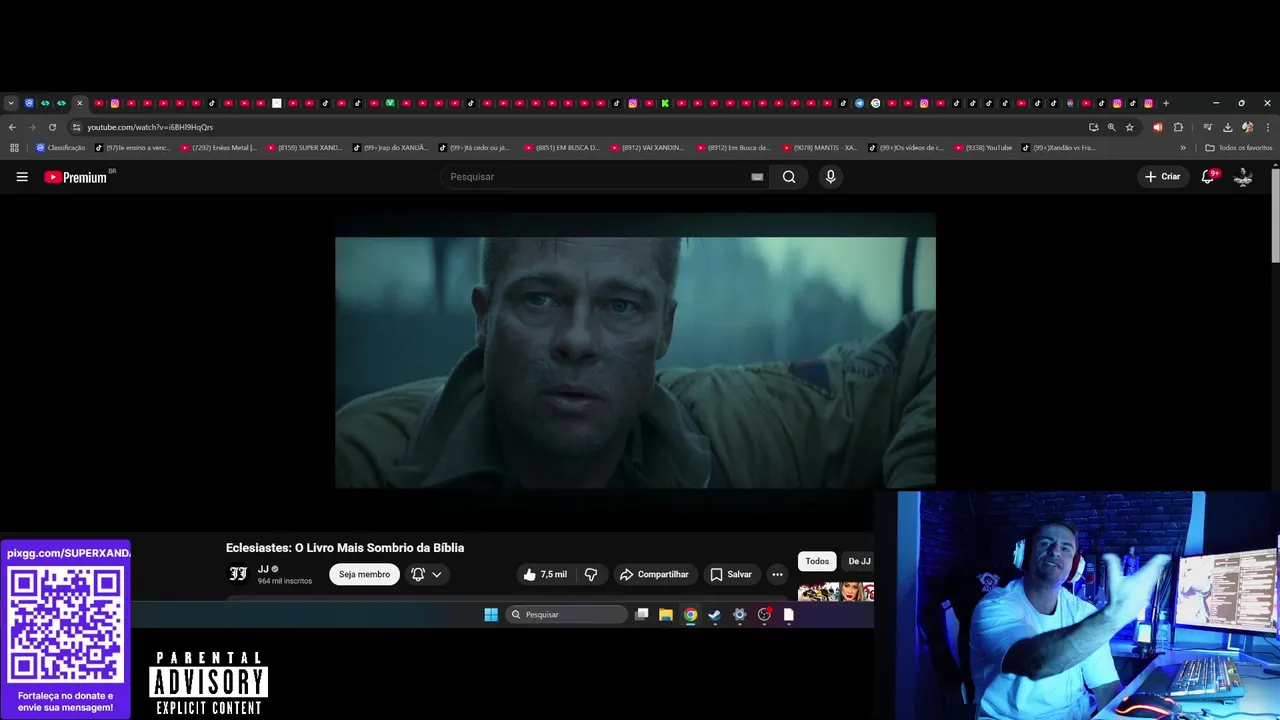The width and height of the screenshot is (1280, 720).
Task: Open the Chrome extensions puzzle icon
Action: 1178,127
